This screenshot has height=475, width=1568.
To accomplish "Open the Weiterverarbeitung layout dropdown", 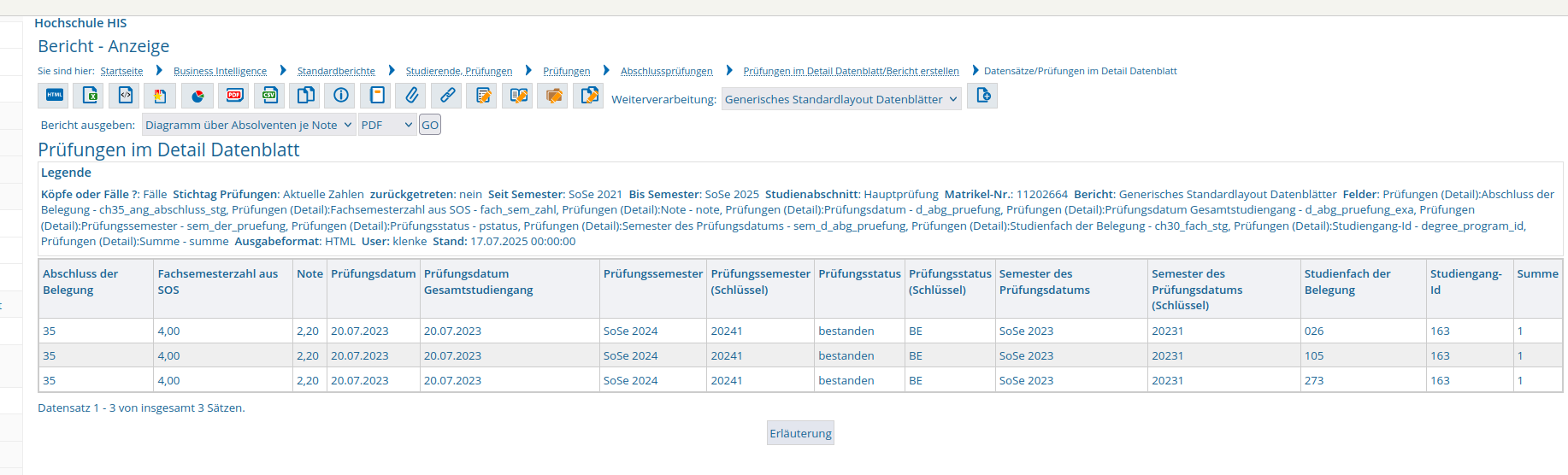I will (841, 100).
